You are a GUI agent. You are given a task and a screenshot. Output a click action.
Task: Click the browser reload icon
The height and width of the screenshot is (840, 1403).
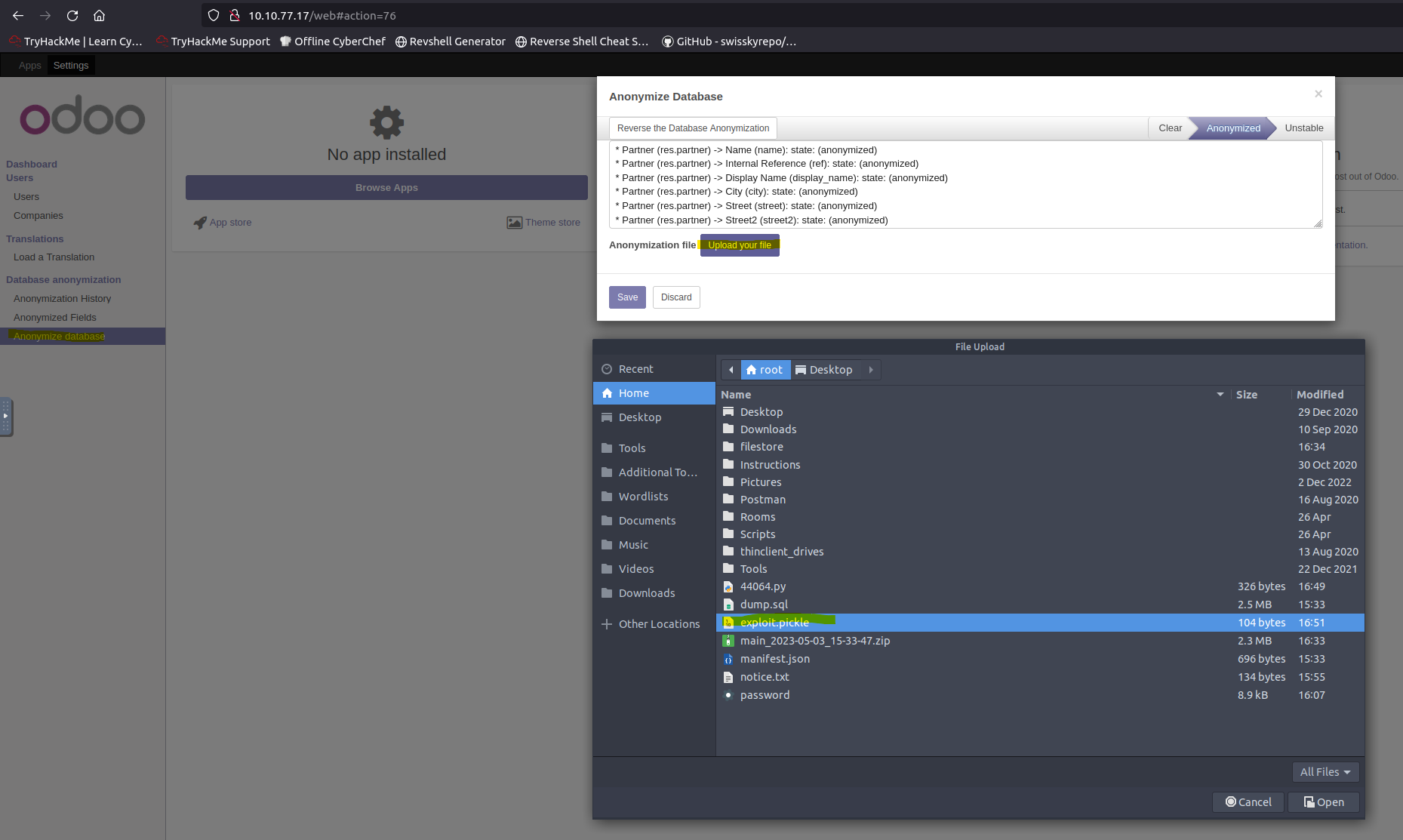point(72,15)
